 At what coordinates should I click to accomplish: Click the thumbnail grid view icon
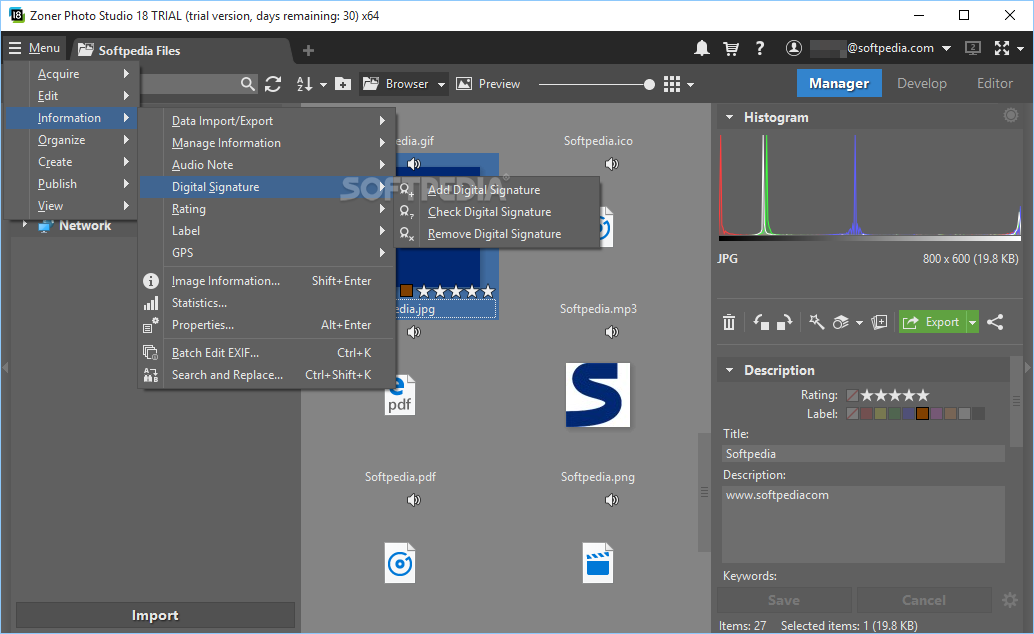671,84
